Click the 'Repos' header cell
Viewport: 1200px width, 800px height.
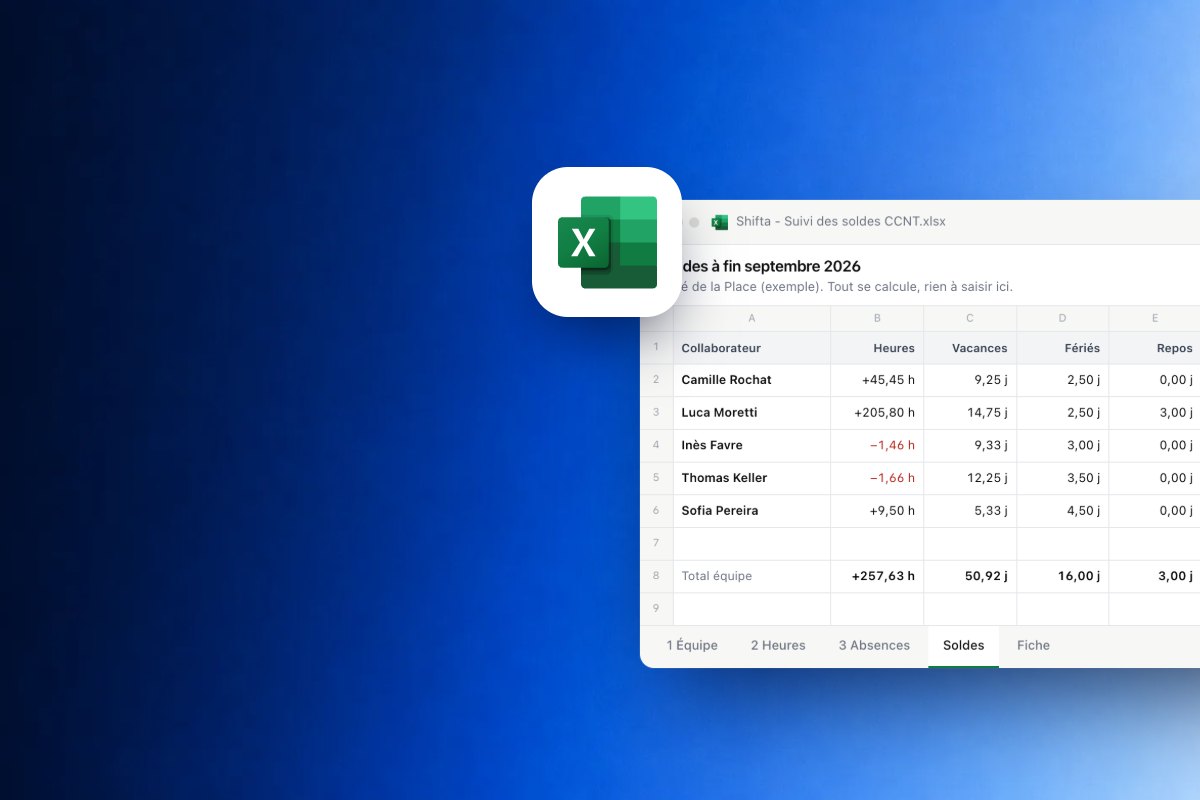(1154, 348)
